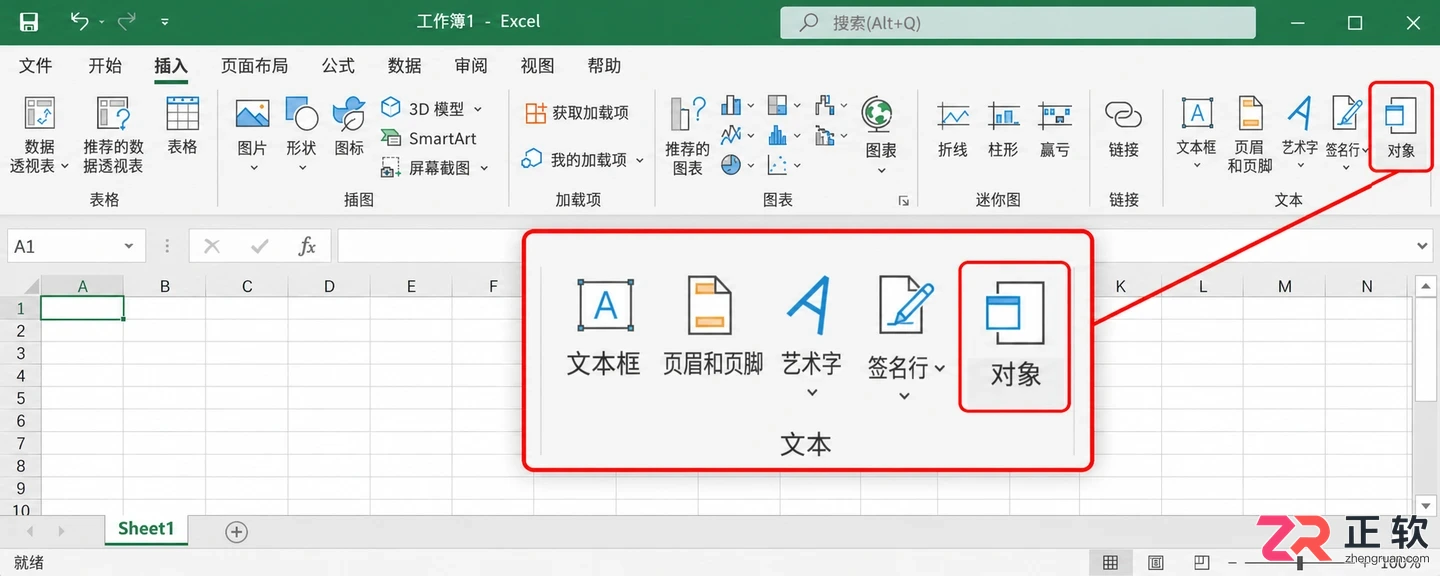Viewport: 1440px width, 576px height.
Task: Insert a globe map chart
Action: pyautogui.click(x=880, y=136)
